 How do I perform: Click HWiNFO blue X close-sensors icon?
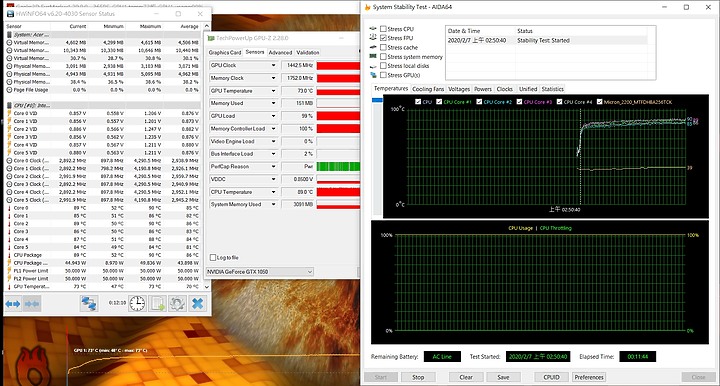coord(197,304)
